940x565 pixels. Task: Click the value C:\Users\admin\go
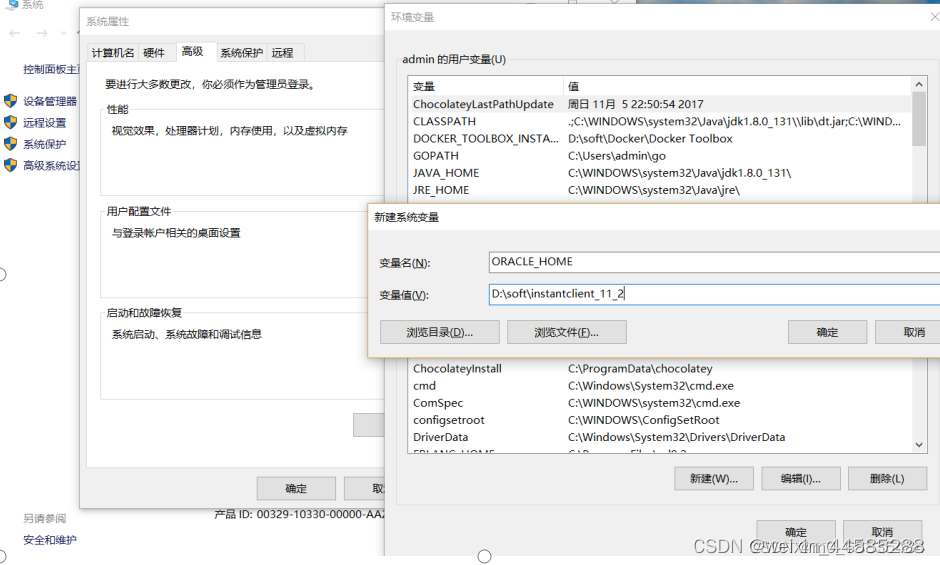(x=616, y=156)
